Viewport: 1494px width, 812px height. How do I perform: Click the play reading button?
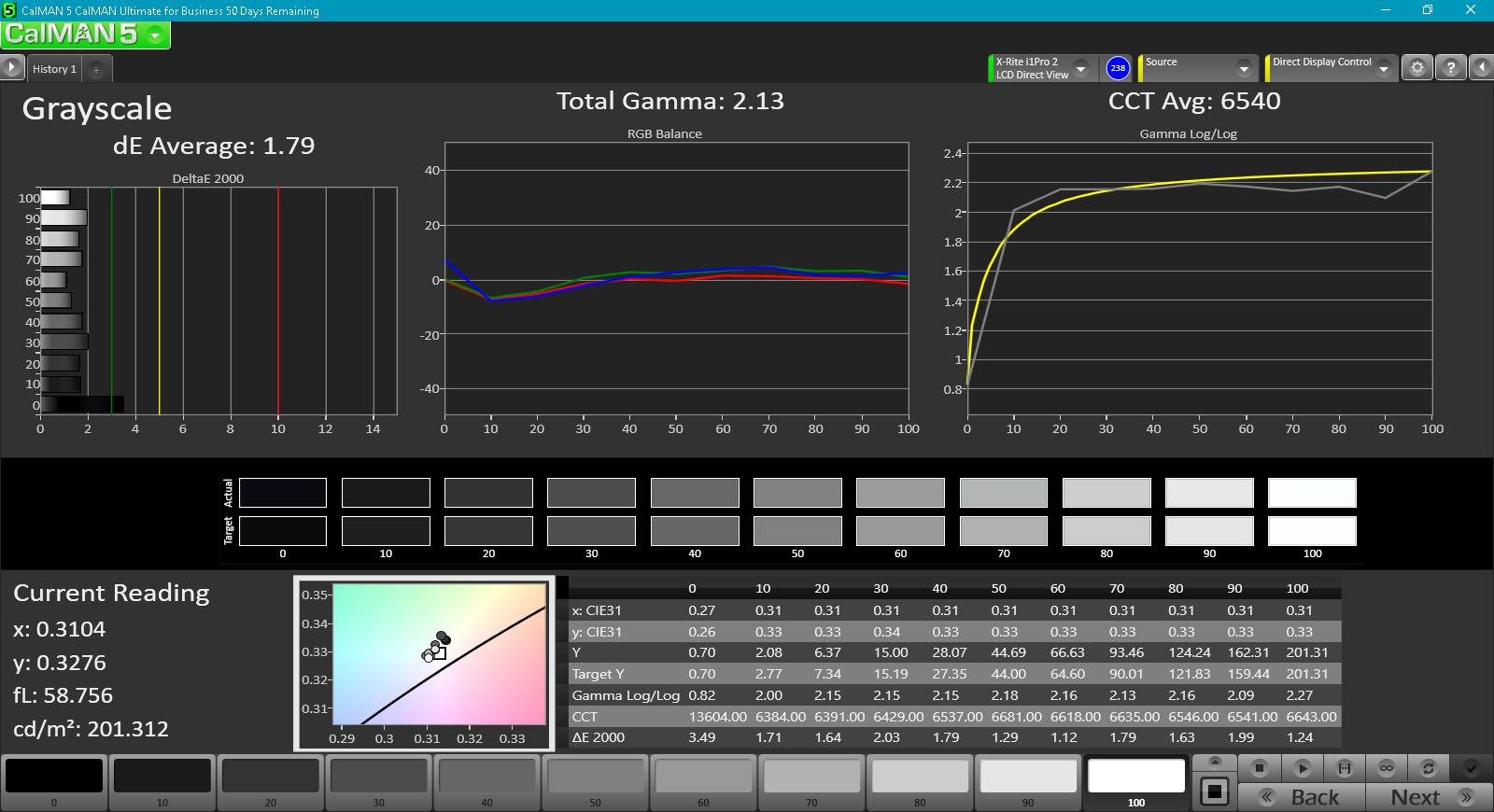[1302, 768]
